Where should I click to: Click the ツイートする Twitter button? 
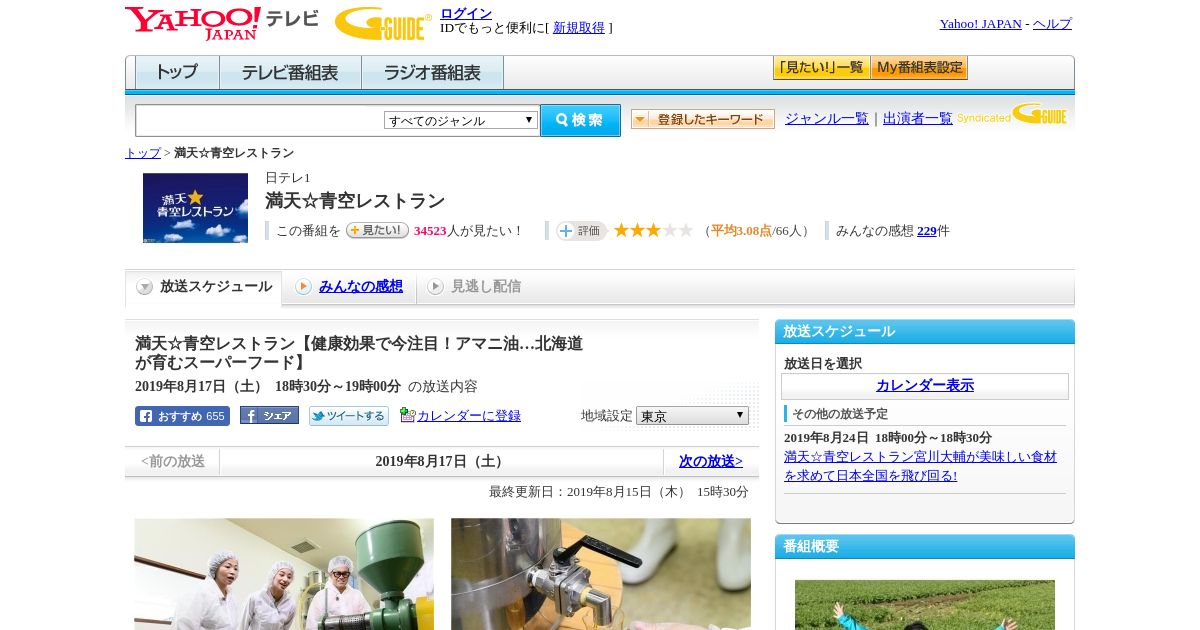(x=349, y=416)
